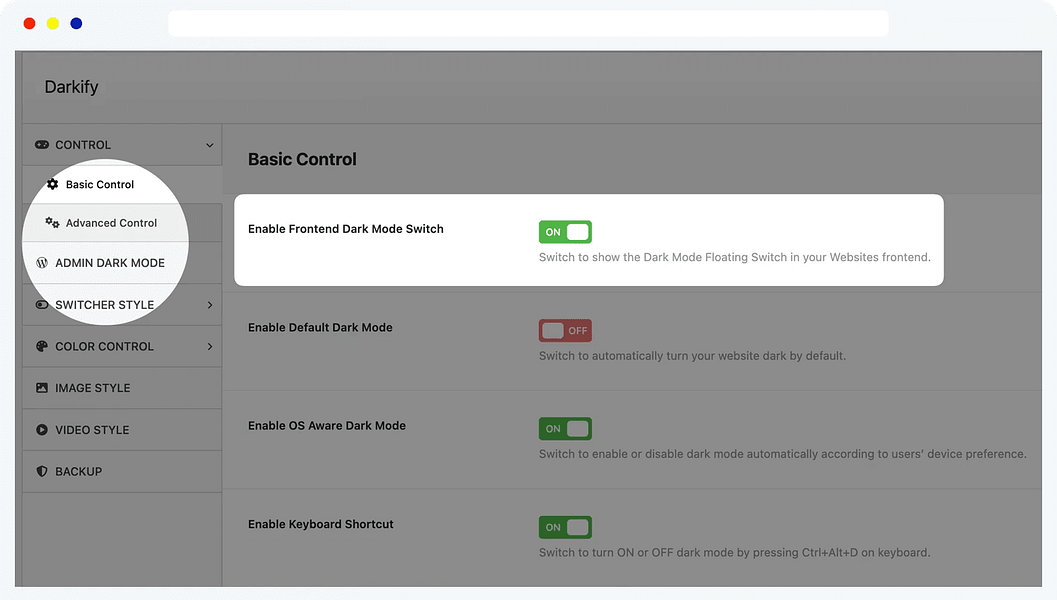
Task: Click the Enable Default Dark Mode label
Action: click(320, 327)
